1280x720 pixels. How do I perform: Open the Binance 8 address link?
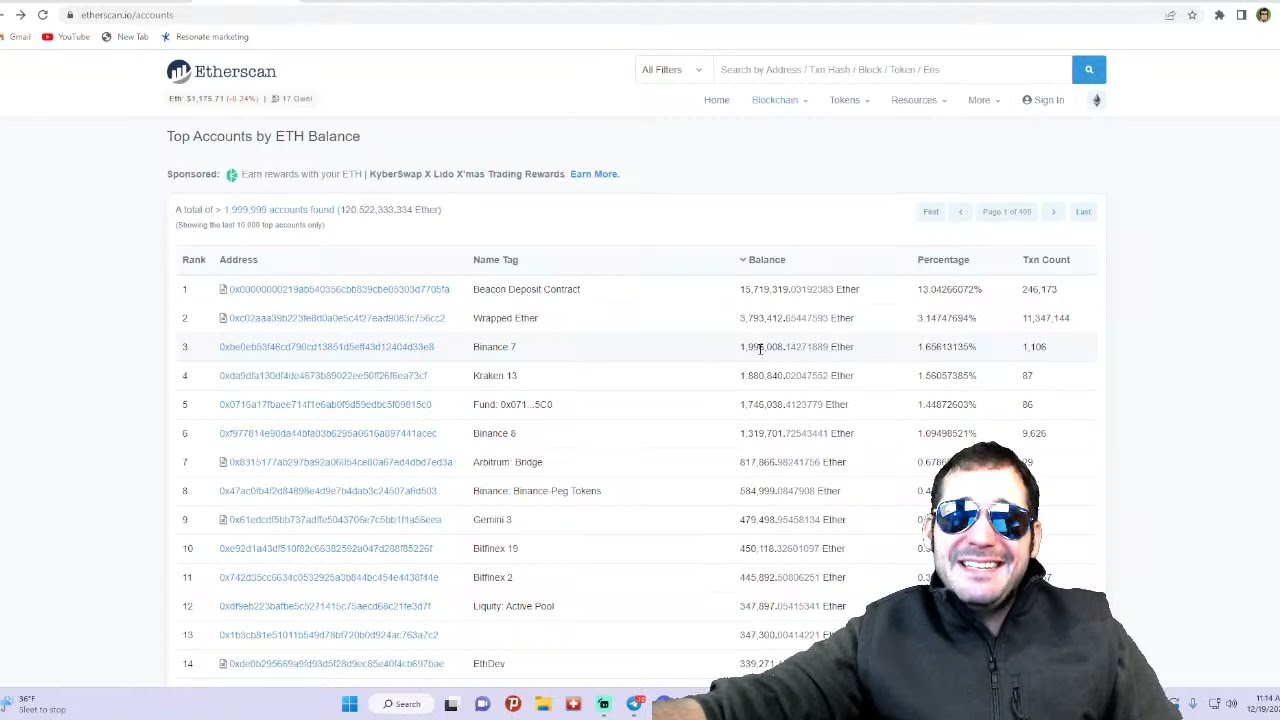coord(328,434)
